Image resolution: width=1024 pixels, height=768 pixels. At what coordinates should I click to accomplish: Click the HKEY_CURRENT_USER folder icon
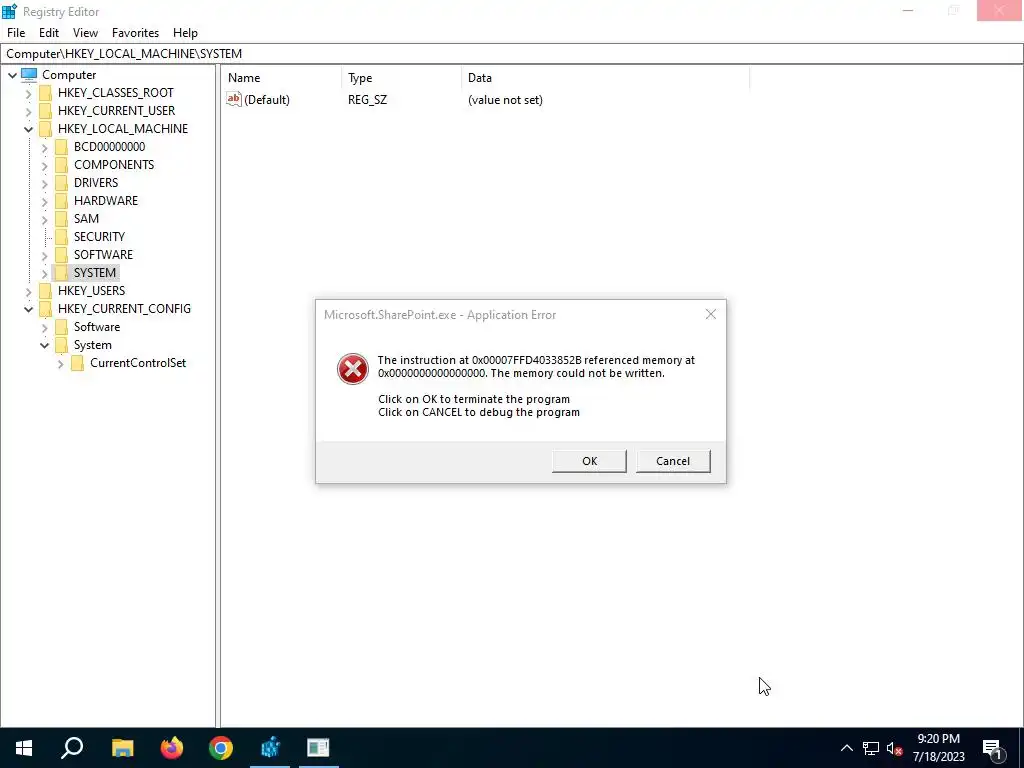pos(45,111)
